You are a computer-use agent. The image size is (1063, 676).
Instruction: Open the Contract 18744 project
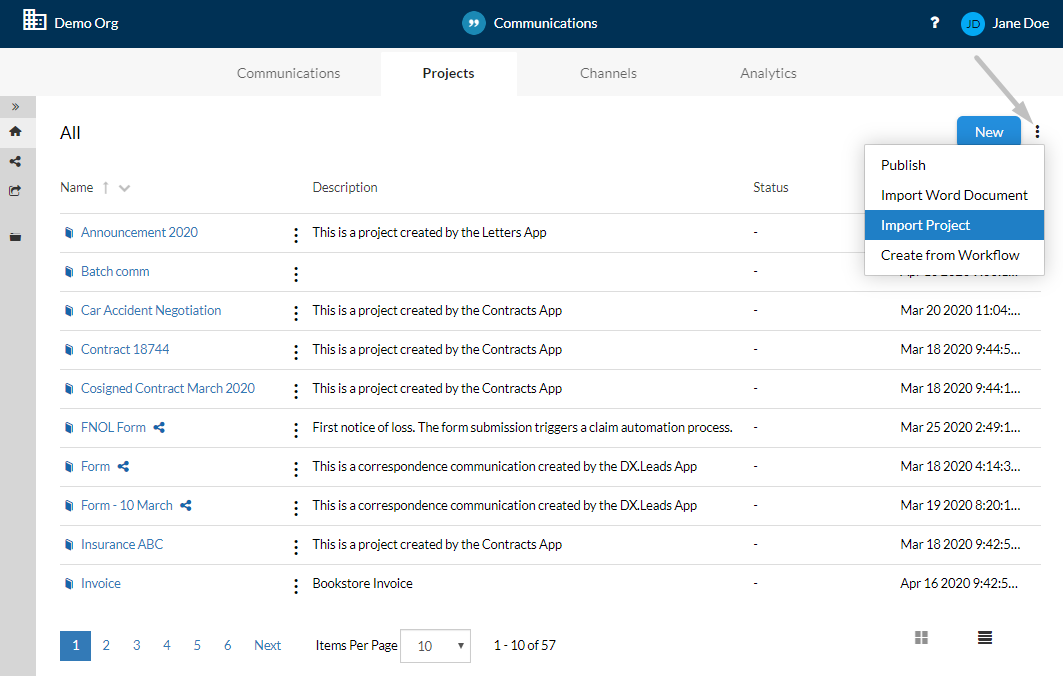(125, 349)
